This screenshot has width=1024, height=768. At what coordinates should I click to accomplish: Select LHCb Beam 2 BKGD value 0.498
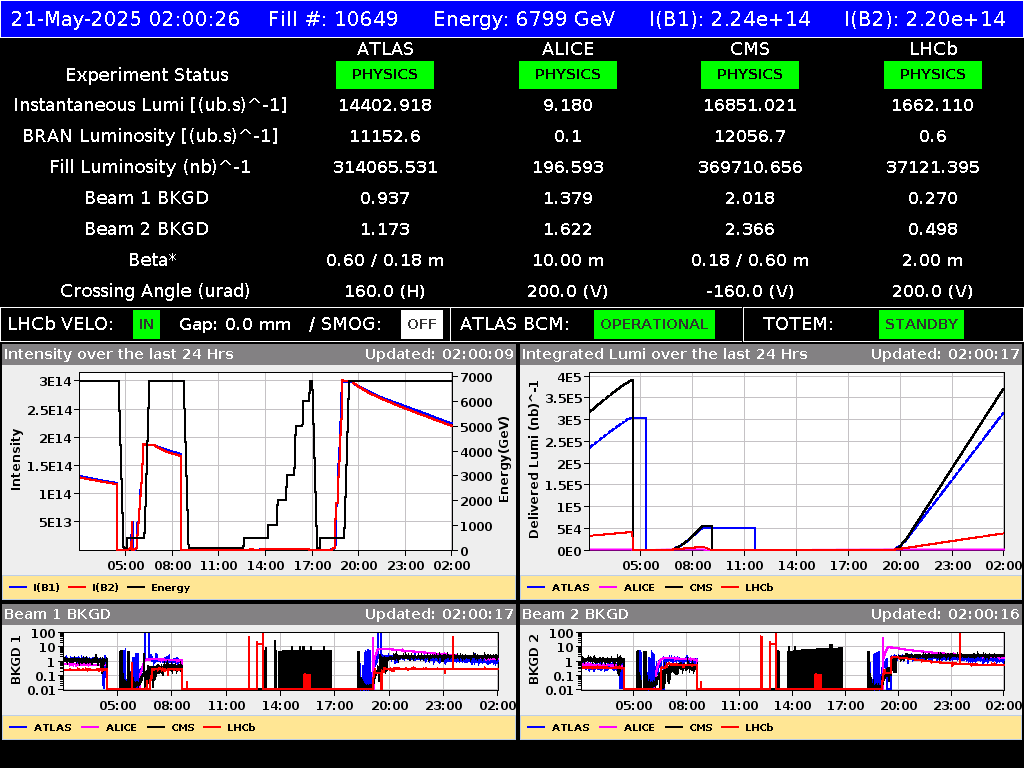(933, 229)
